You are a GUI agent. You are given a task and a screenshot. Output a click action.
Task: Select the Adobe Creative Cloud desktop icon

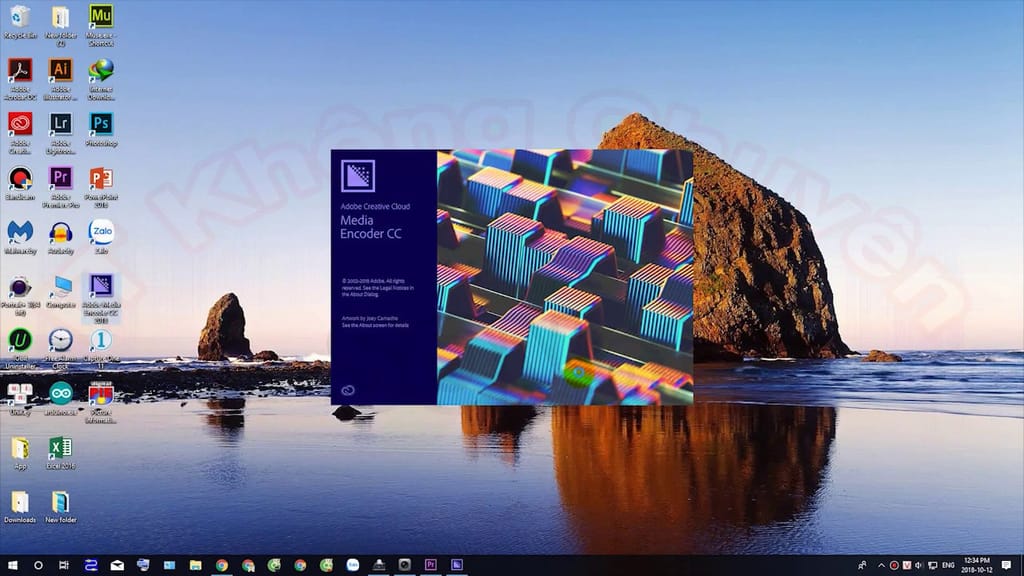(20, 133)
